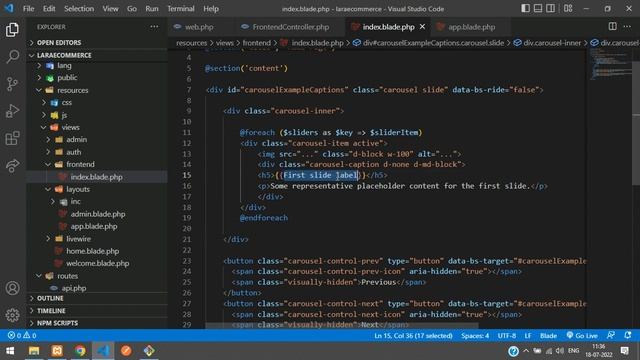Image resolution: width=640 pixels, height=360 pixels.
Task: Click the Spaces: 4 indentation setting
Action: [x=475, y=336]
